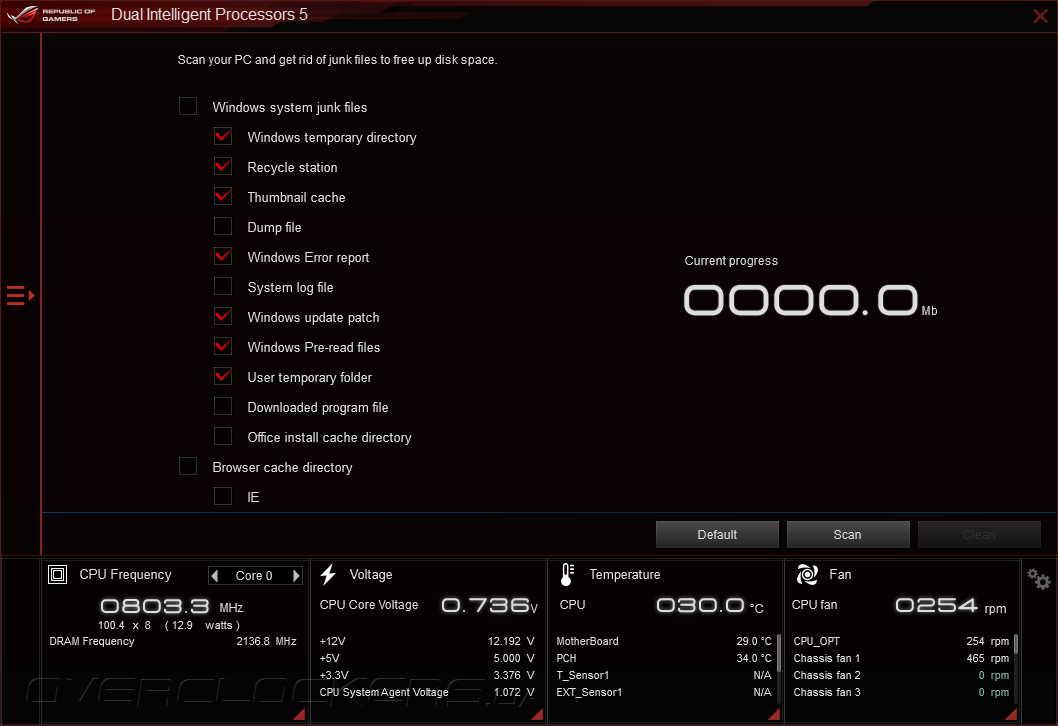Select the CPU_OPT fan row
Screen dimensions: 1058x726
[901, 641]
